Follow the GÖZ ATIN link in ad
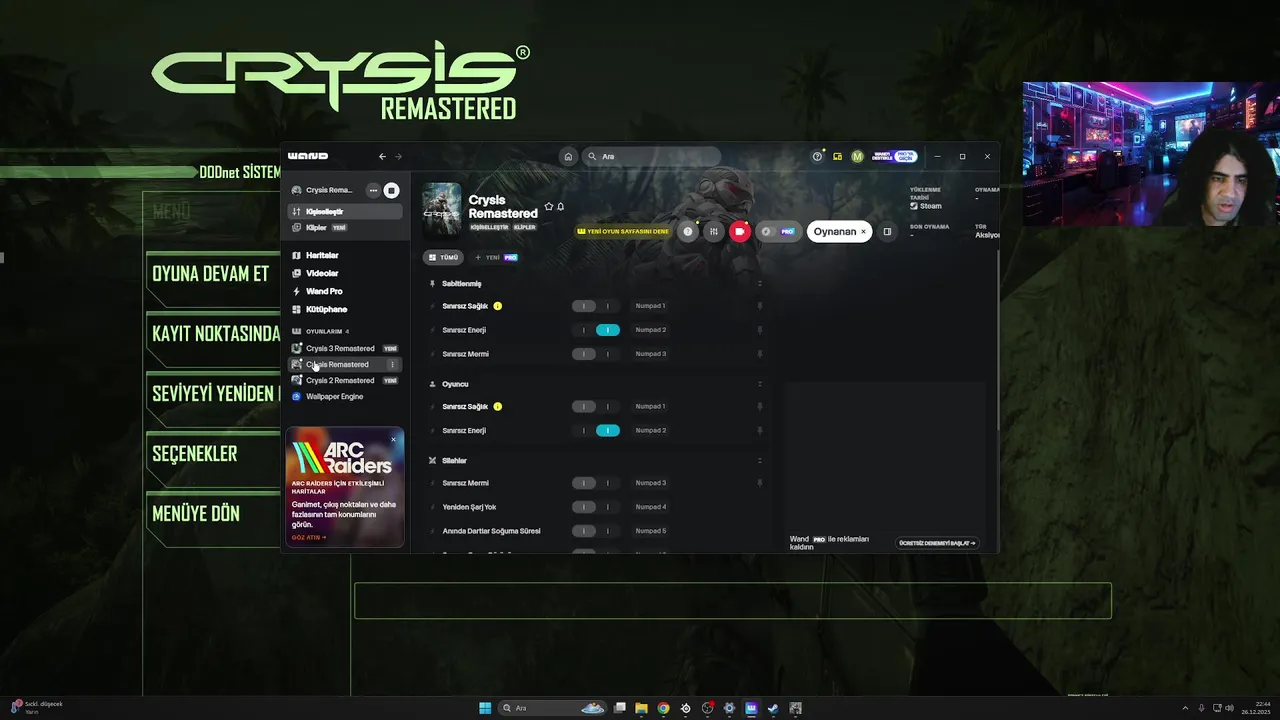The height and width of the screenshot is (720, 1280). [309, 538]
